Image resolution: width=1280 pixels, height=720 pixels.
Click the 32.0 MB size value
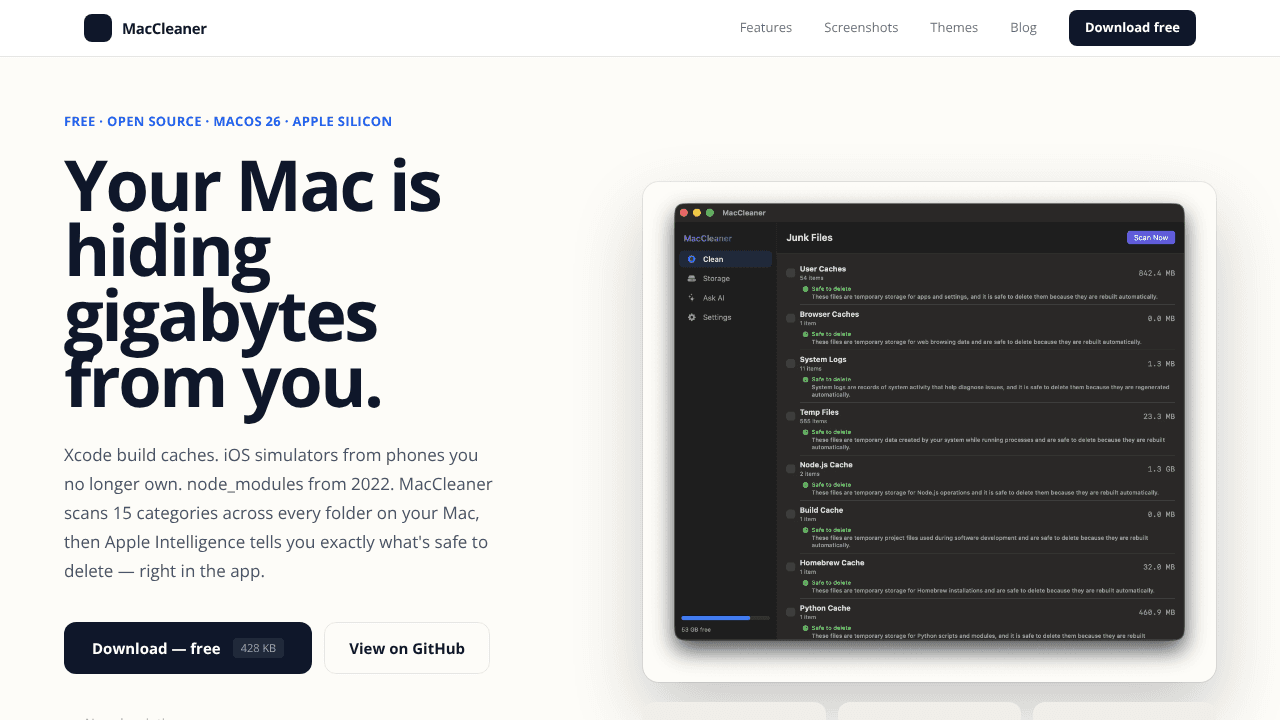coord(1159,567)
